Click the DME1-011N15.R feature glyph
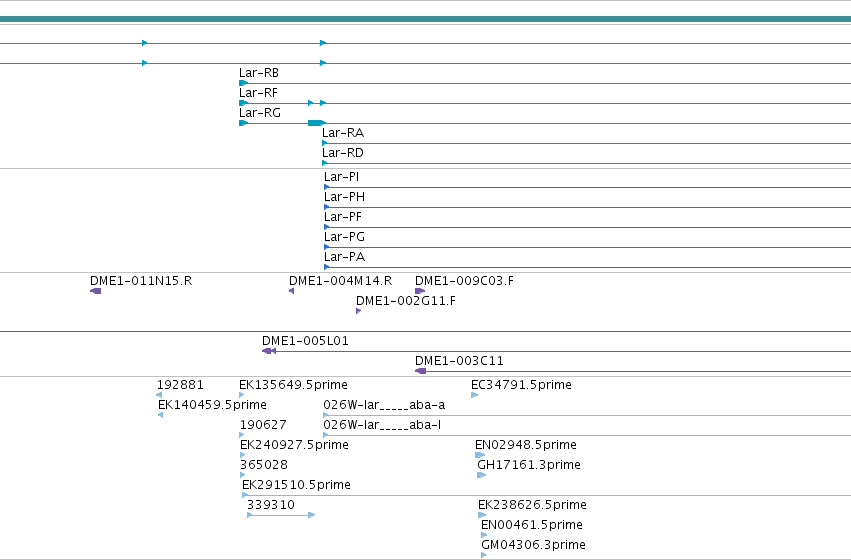This screenshot has width=851, height=560. pyautogui.click(x=96, y=291)
